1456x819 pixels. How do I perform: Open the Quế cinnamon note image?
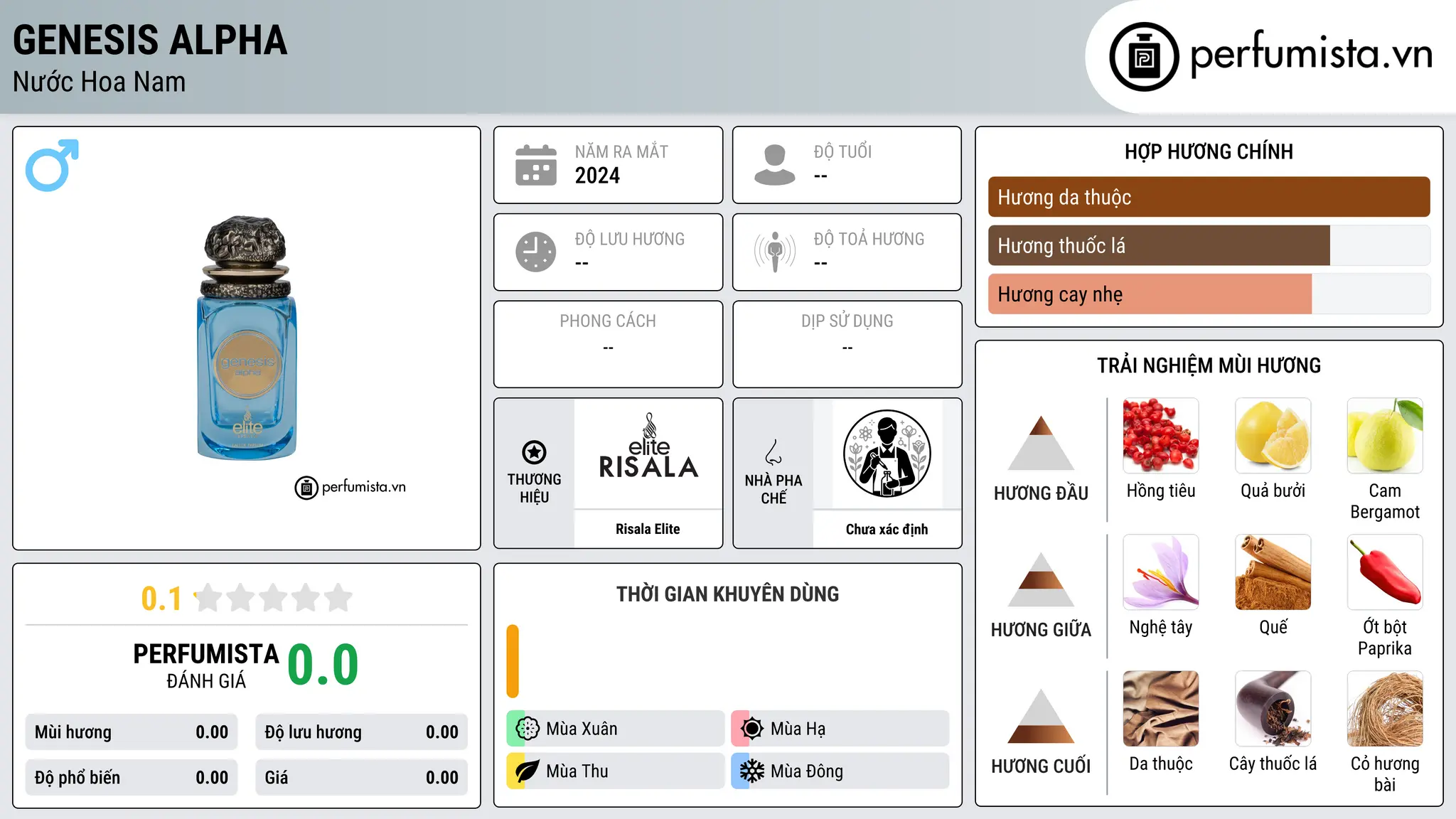[1273, 572]
